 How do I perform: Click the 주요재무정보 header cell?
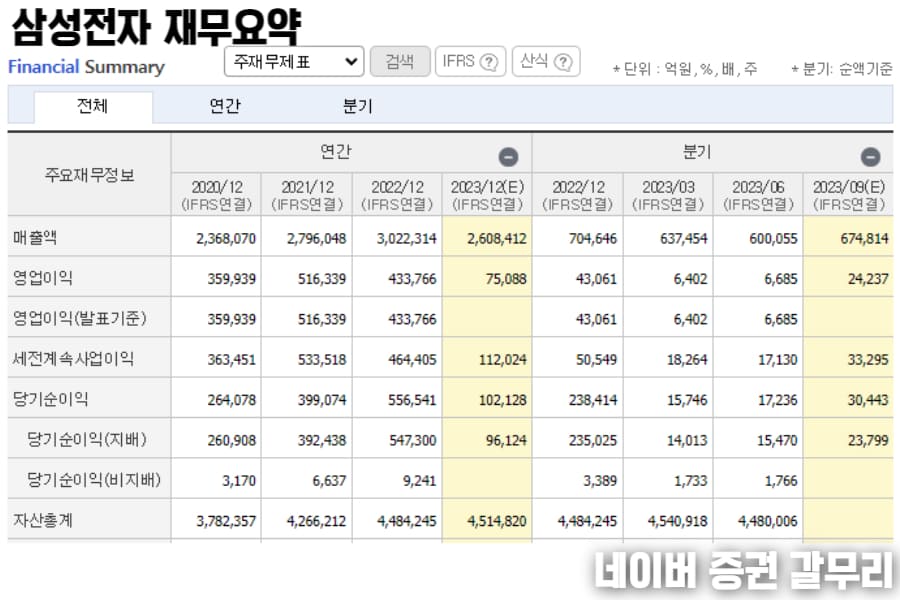[90, 175]
